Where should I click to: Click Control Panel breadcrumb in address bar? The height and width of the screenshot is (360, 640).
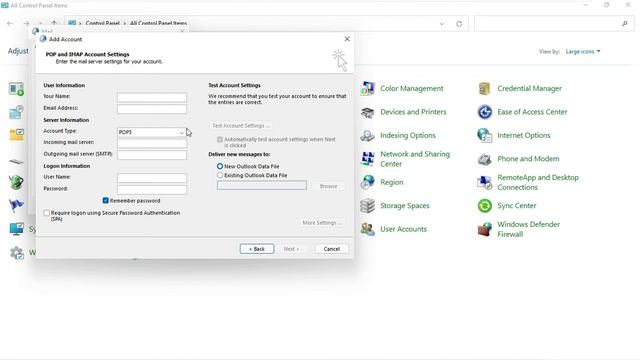pyautogui.click(x=102, y=24)
